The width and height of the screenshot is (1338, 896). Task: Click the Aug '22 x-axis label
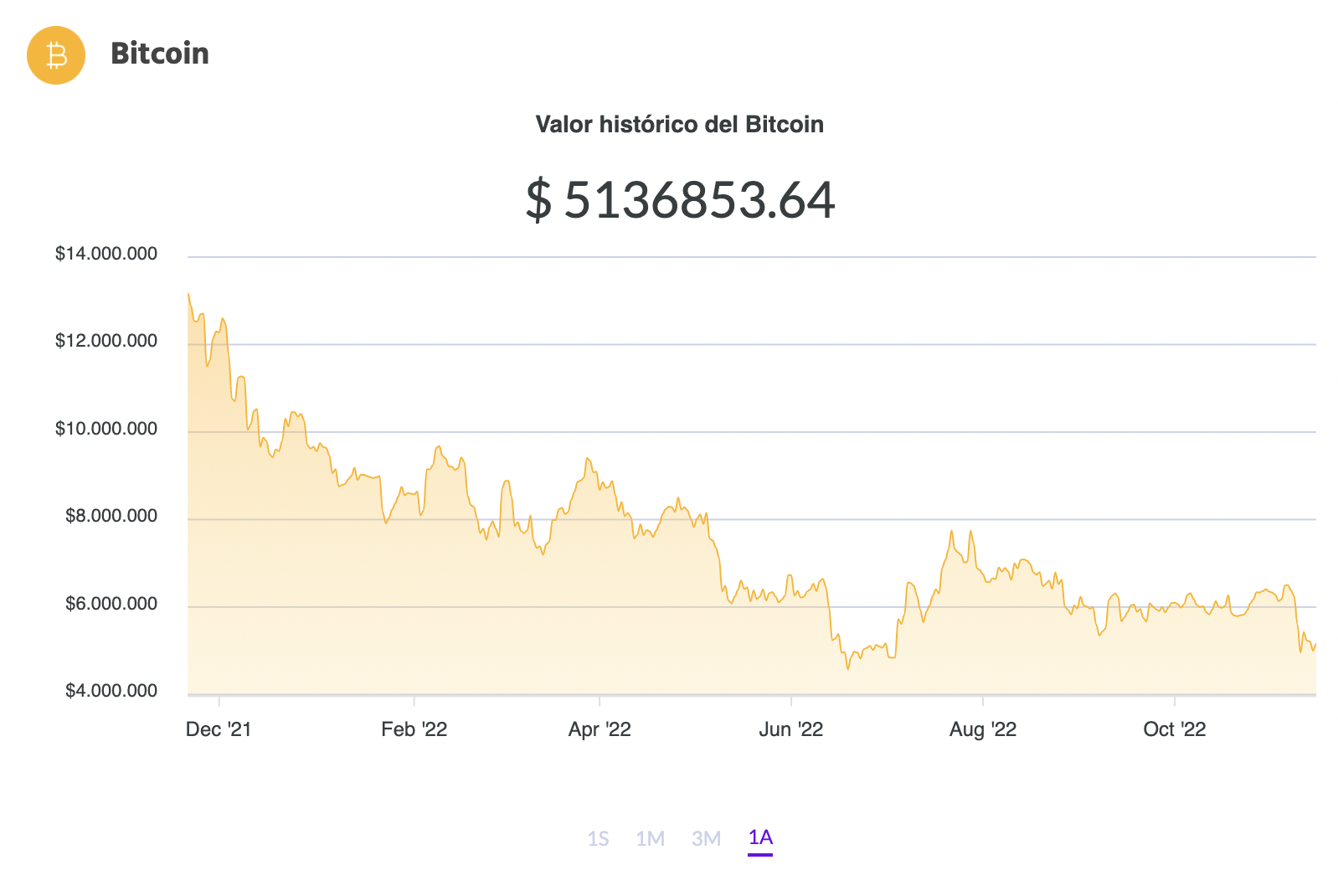point(983,729)
